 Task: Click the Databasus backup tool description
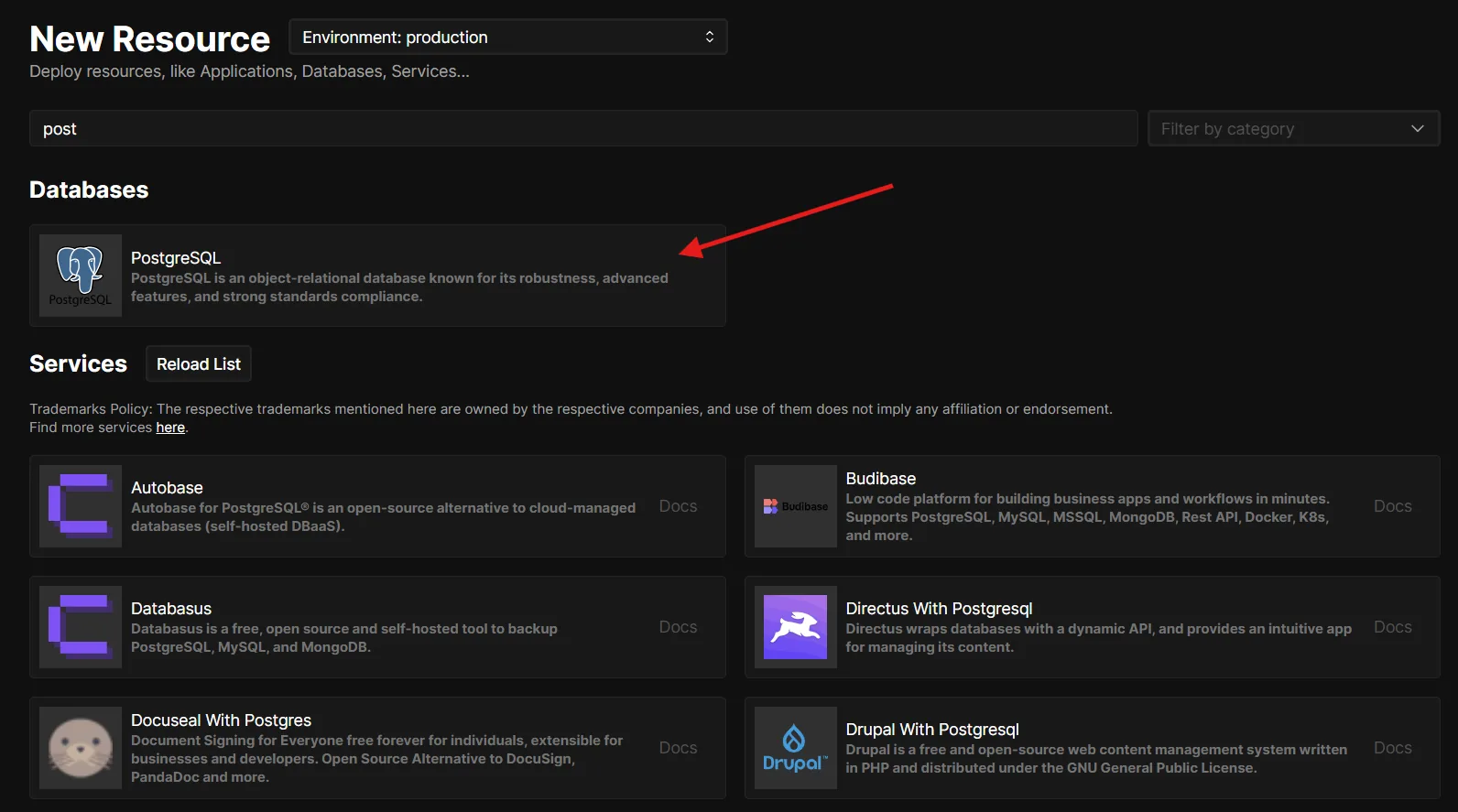344,638
